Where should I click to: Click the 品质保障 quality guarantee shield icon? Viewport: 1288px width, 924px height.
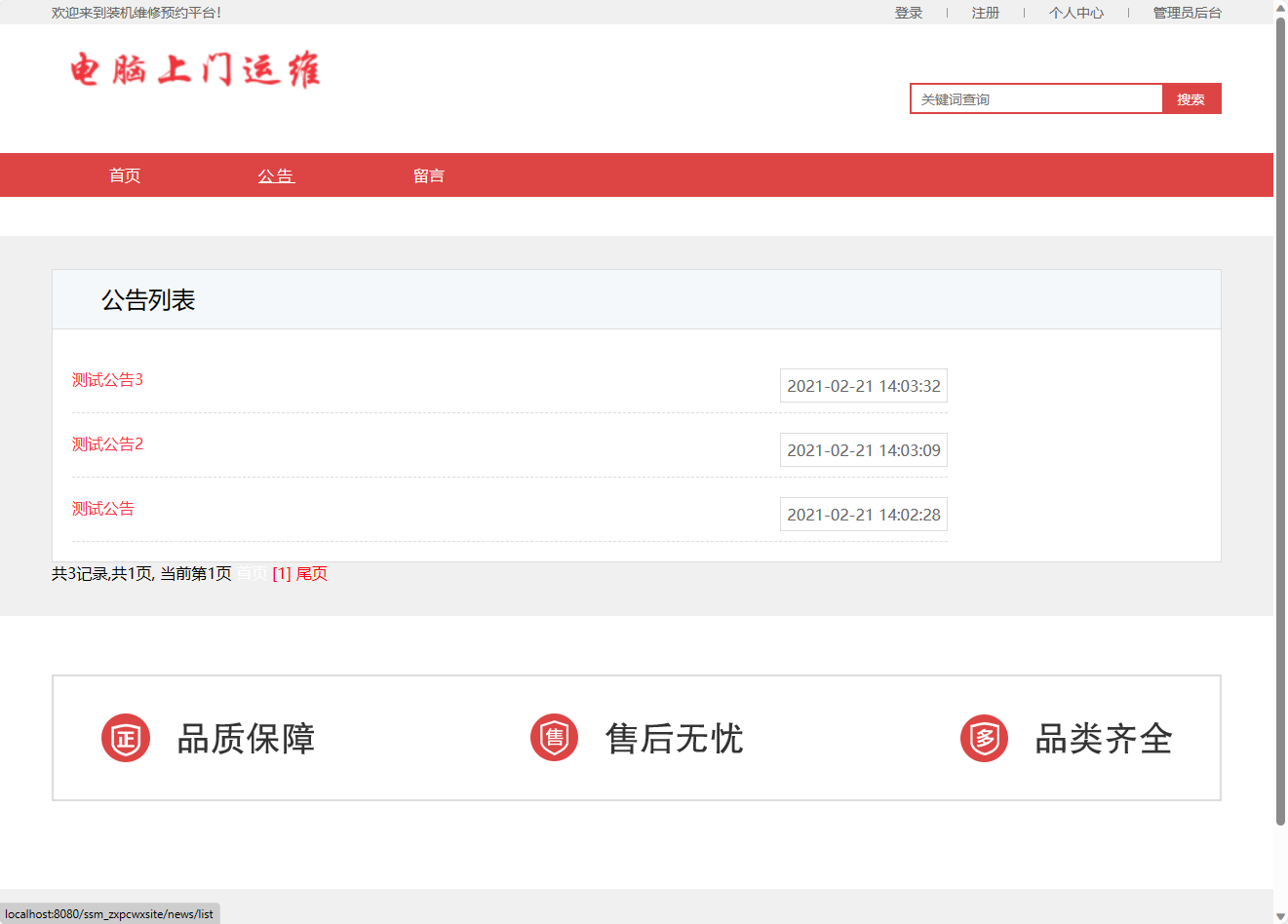click(125, 738)
